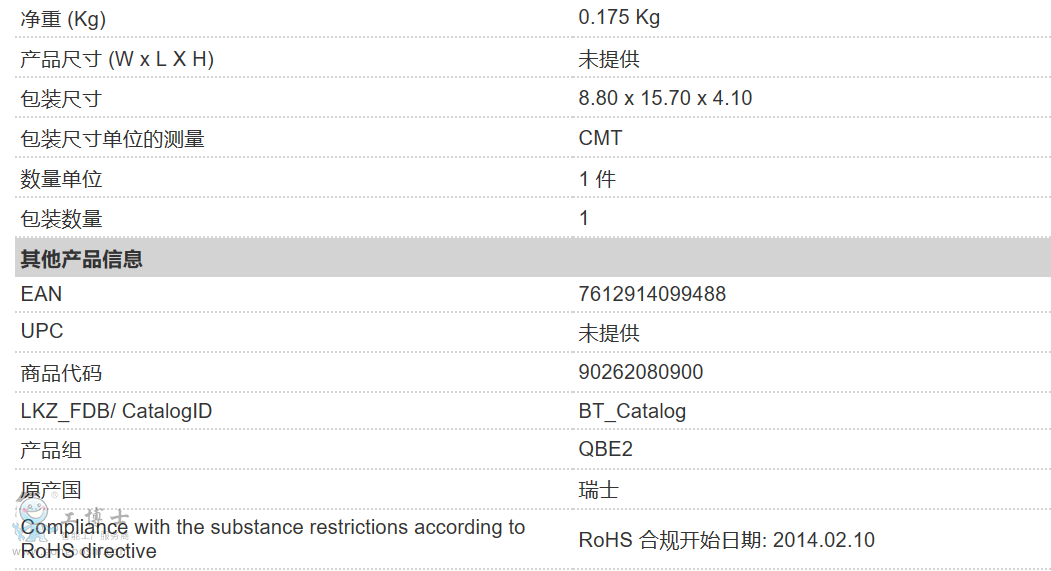Click the LKZ_FDB/ CatalogID label

pos(116,411)
